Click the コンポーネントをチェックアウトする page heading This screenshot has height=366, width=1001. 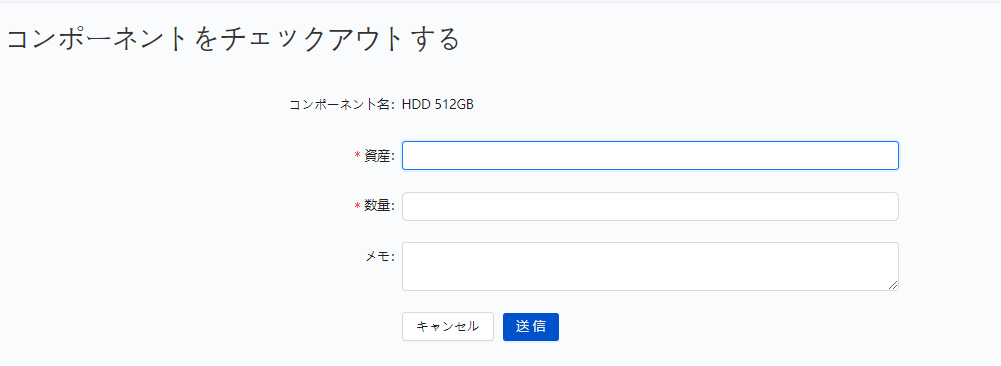[x=233, y=39]
